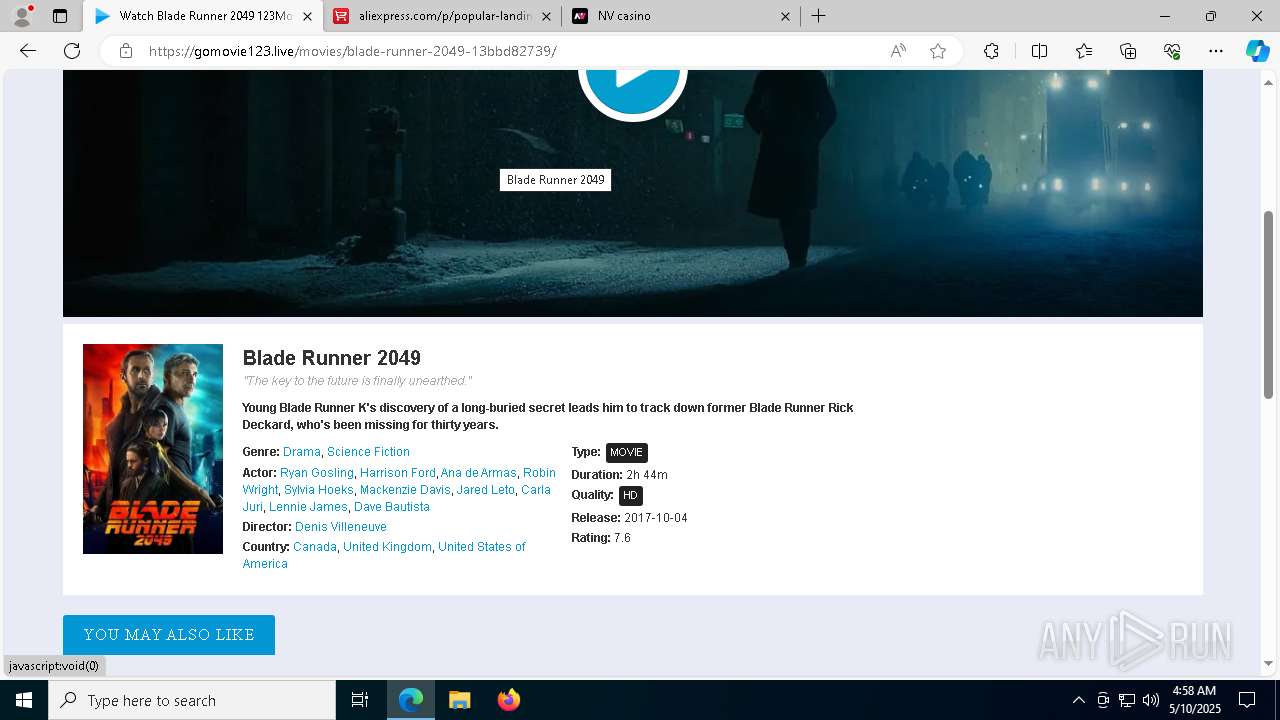Close the NV casino tab
Image resolution: width=1280 pixels, height=720 pixels.
point(785,16)
